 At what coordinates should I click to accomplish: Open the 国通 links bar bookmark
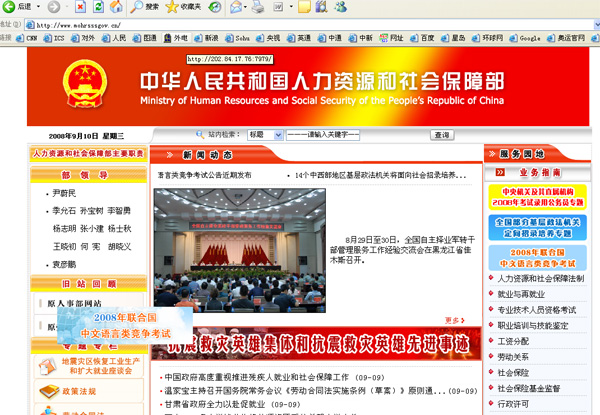(x=145, y=38)
